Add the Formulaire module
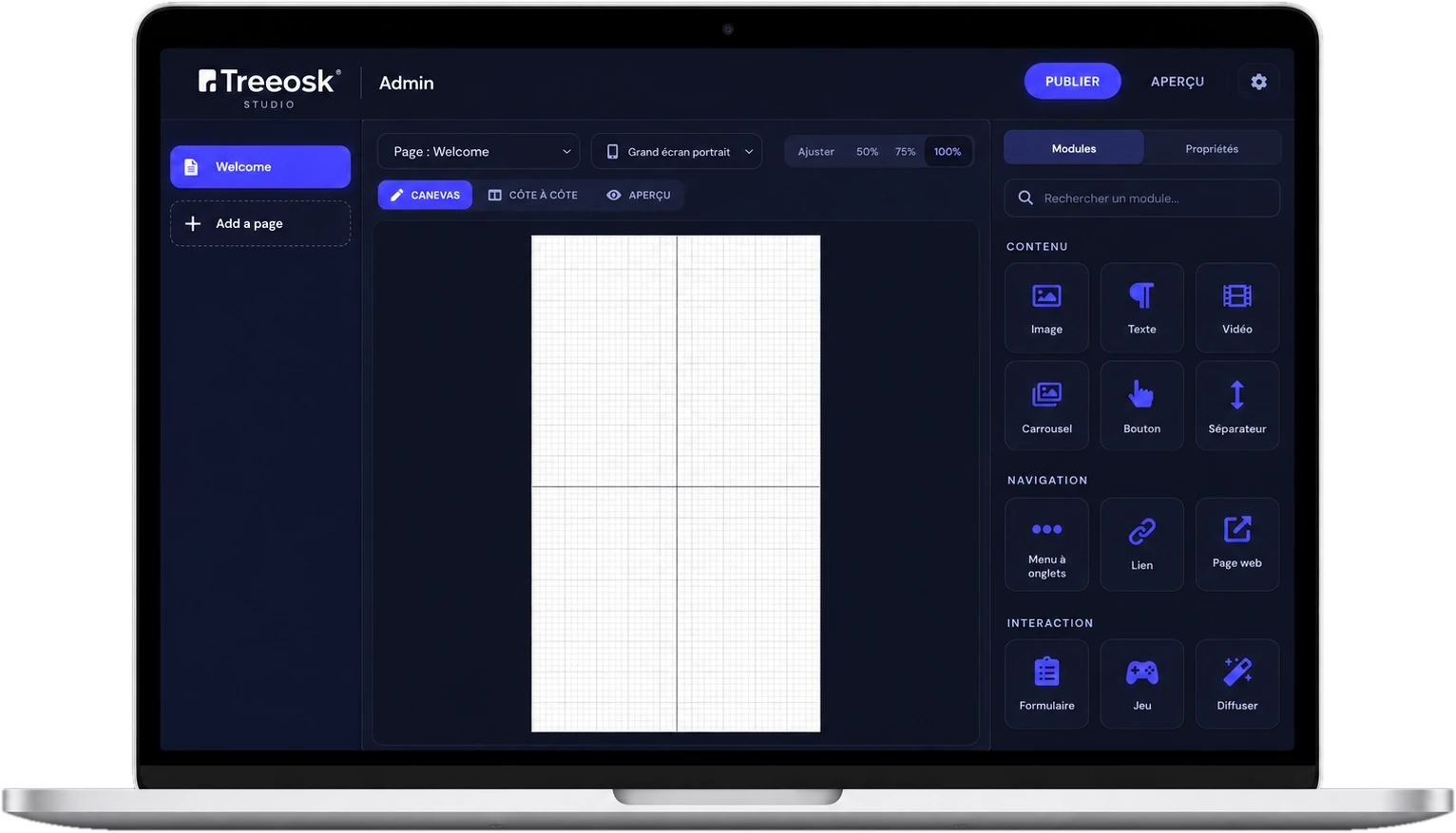Image resolution: width=1456 pixels, height=833 pixels. click(1046, 684)
